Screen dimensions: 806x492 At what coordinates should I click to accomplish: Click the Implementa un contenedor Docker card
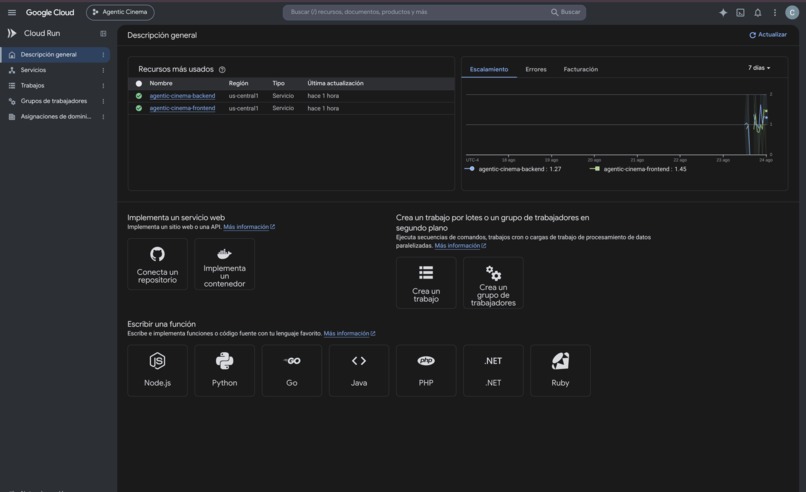click(225, 264)
